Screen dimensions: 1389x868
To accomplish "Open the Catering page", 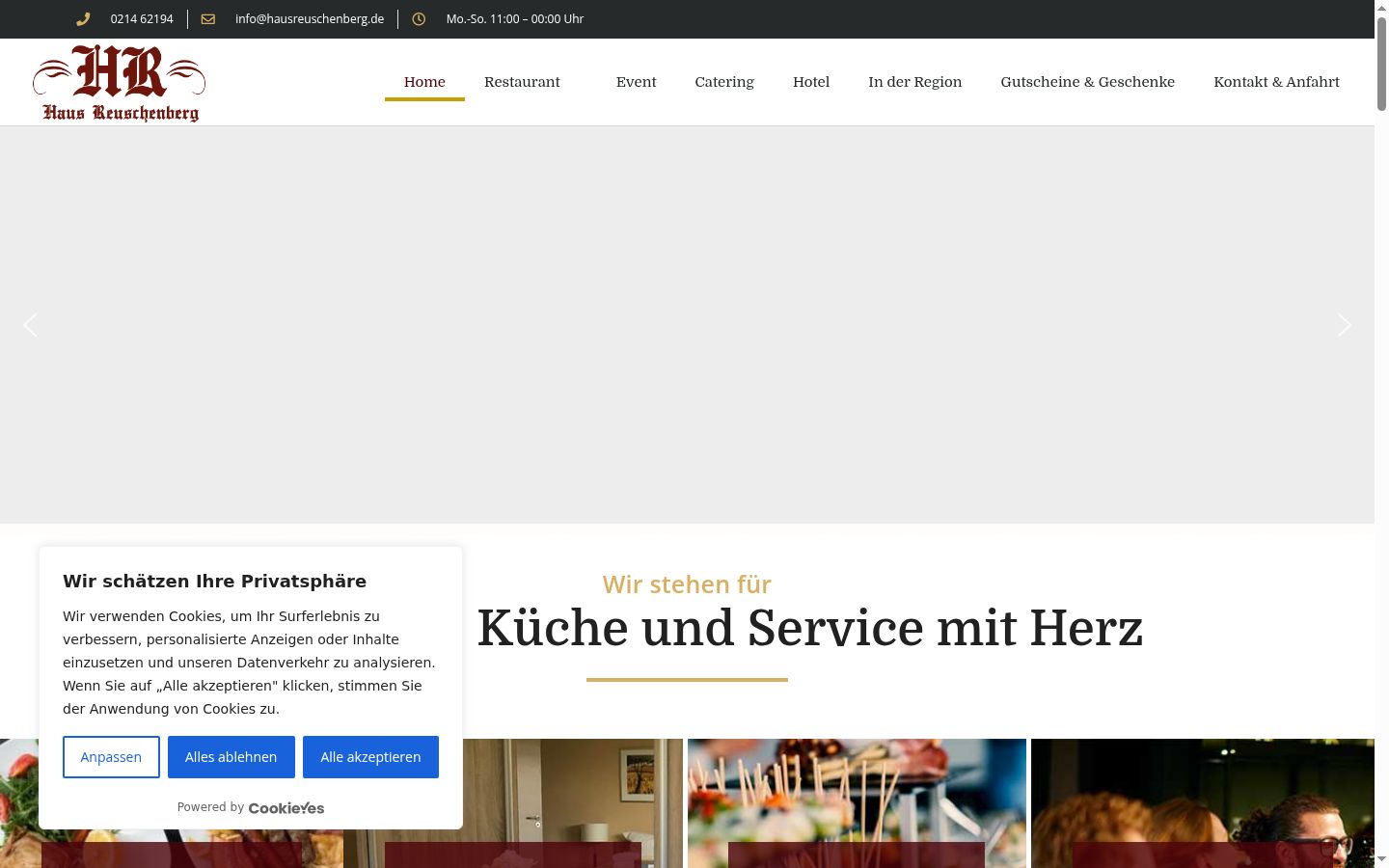I will (724, 82).
